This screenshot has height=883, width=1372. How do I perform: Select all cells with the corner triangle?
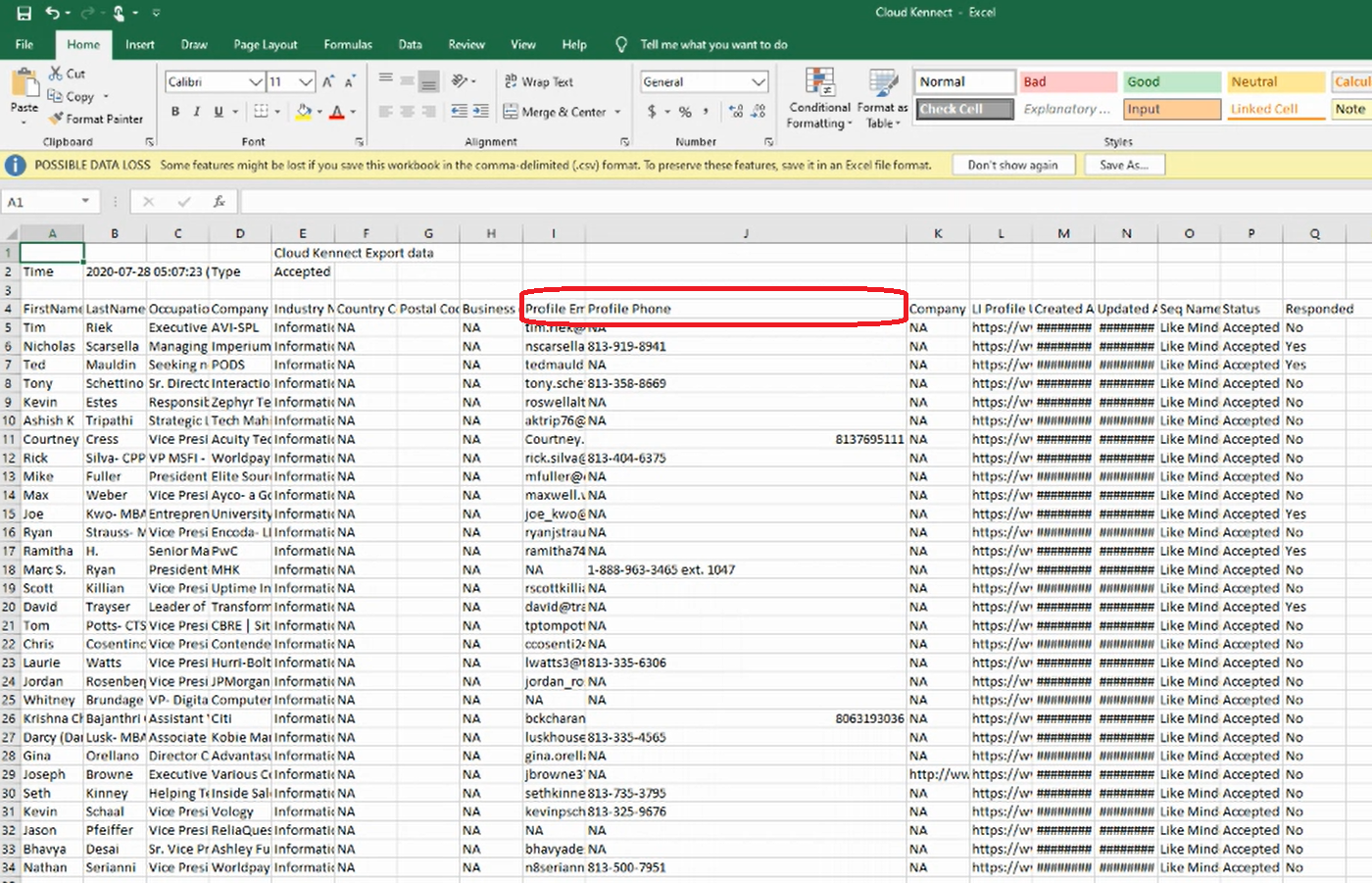pyautogui.click(x=11, y=233)
